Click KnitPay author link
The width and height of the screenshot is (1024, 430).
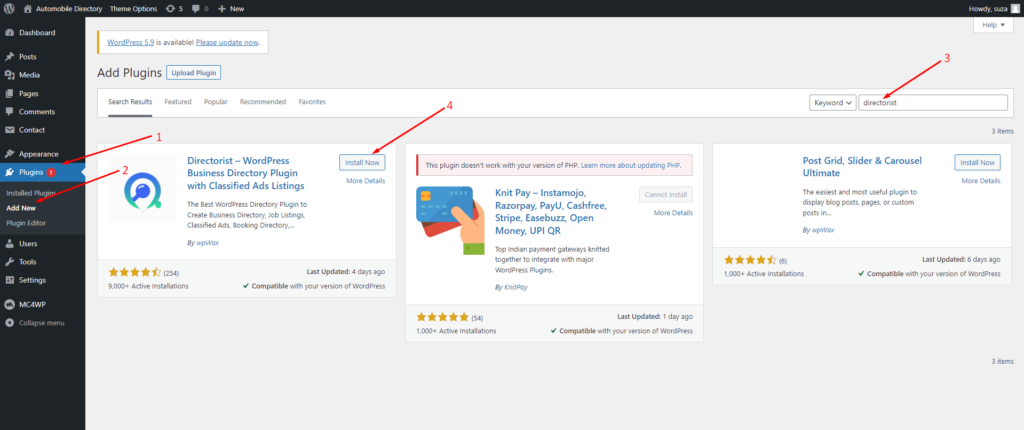[x=515, y=287]
